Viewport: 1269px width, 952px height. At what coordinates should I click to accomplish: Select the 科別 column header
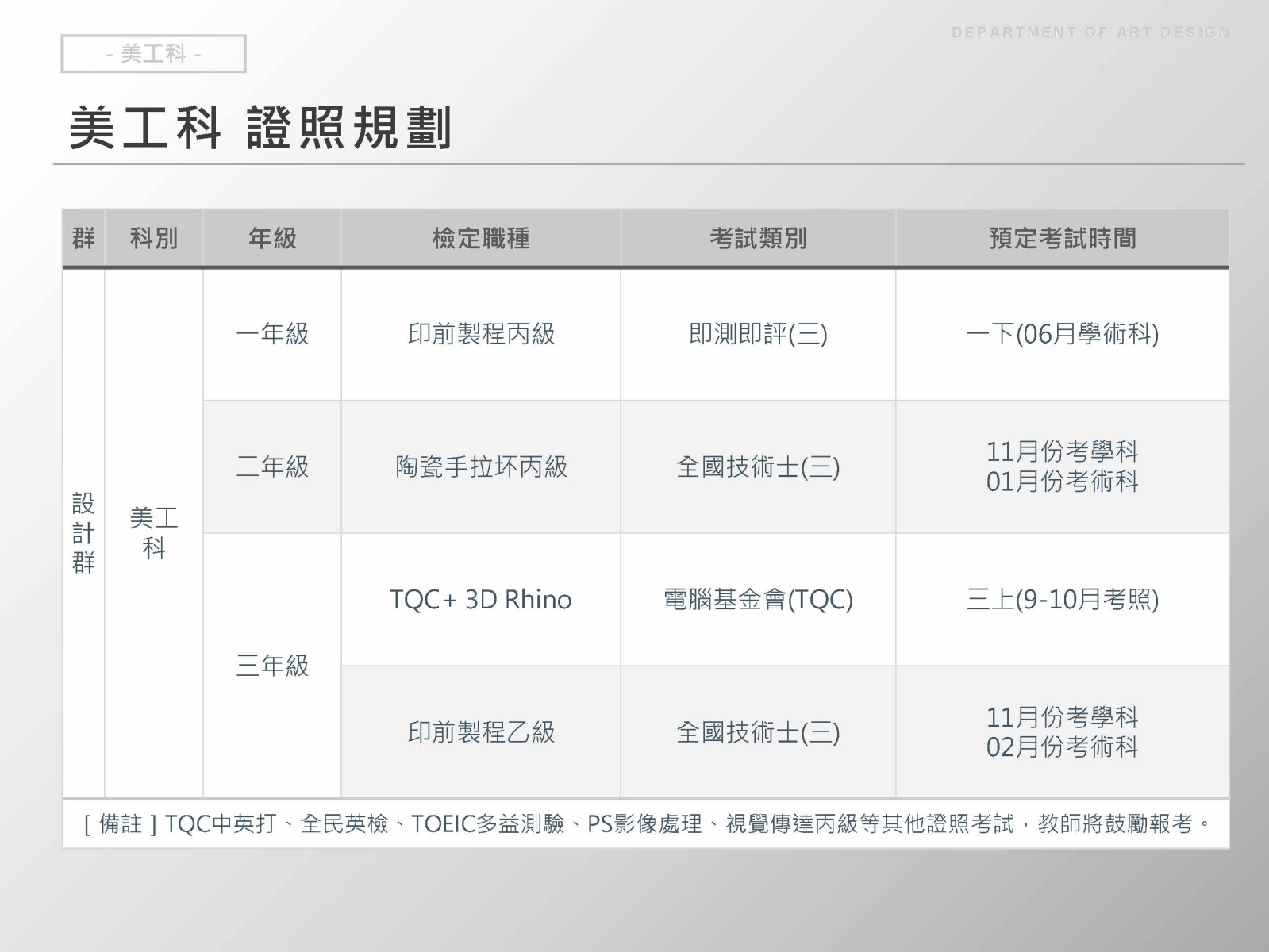point(154,238)
